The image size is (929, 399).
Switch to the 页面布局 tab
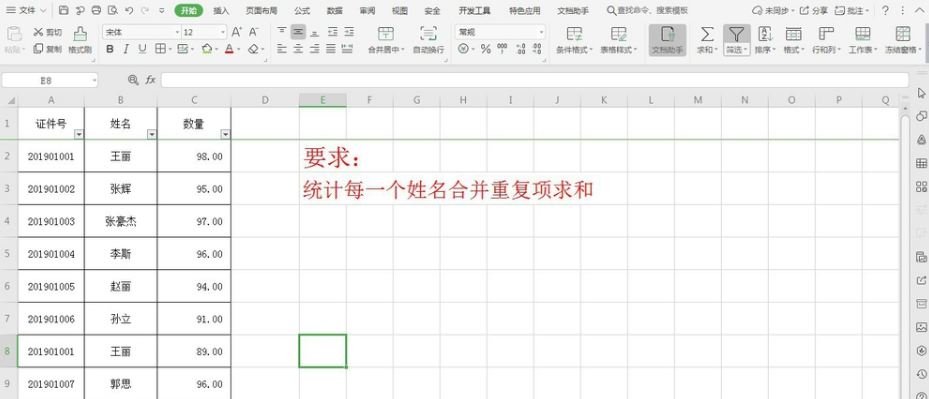(261, 11)
